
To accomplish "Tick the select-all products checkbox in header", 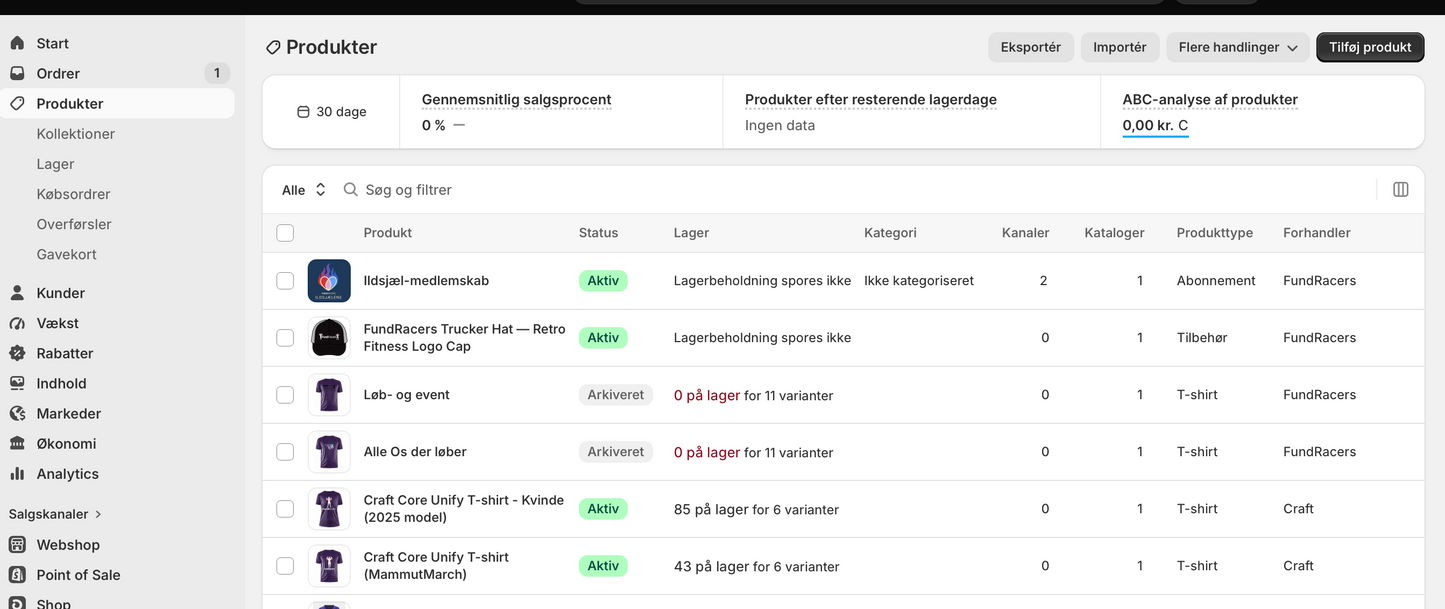I will click(285, 233).
